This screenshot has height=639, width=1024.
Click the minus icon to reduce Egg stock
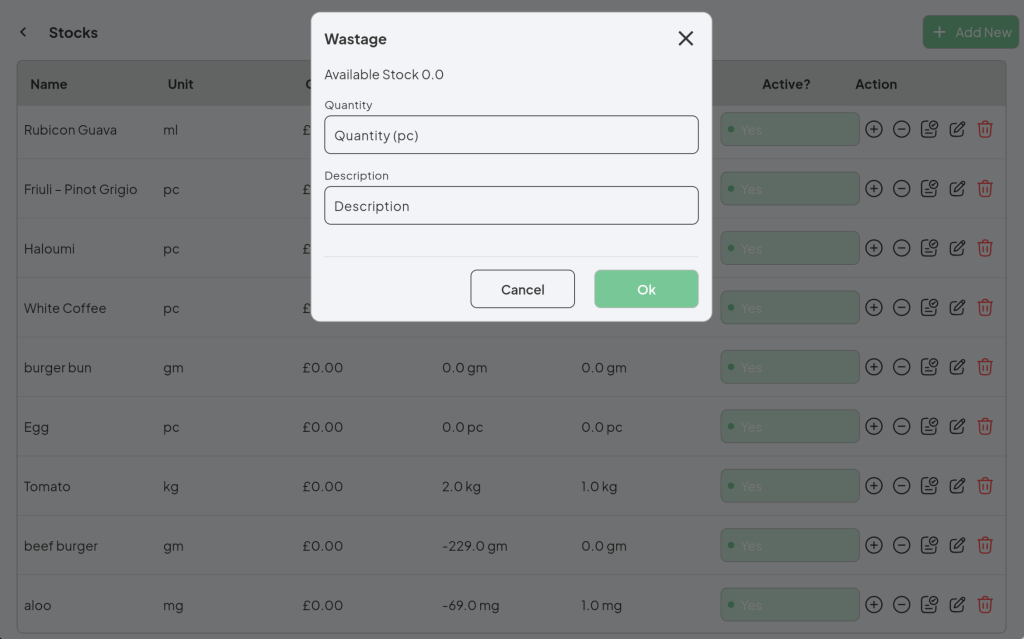coord(901,426)
